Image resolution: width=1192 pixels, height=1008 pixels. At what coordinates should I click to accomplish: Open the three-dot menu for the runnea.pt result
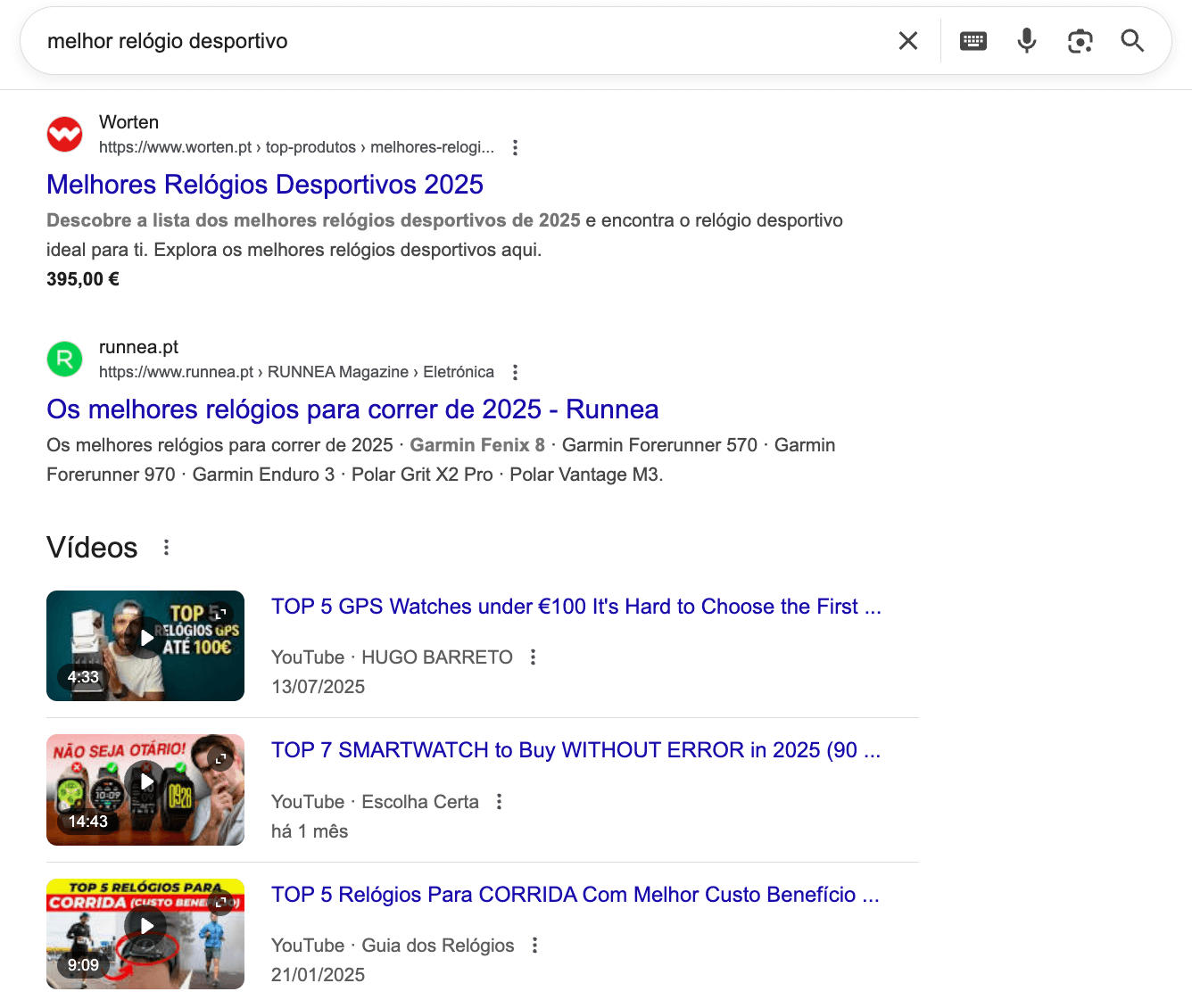point(515,372)
